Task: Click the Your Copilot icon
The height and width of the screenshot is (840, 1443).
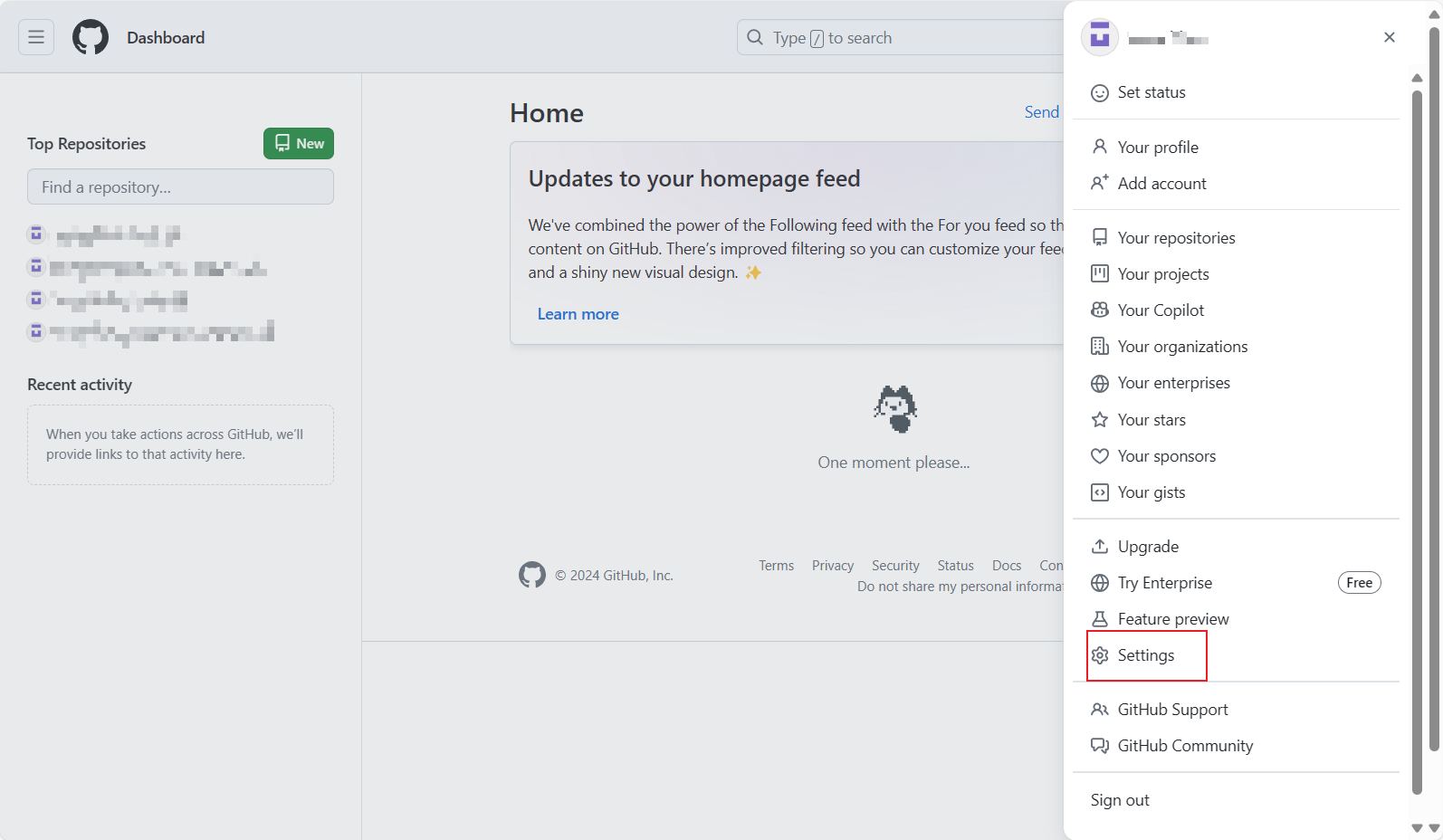Action: pyautogui.click(x=1100, y=310)
